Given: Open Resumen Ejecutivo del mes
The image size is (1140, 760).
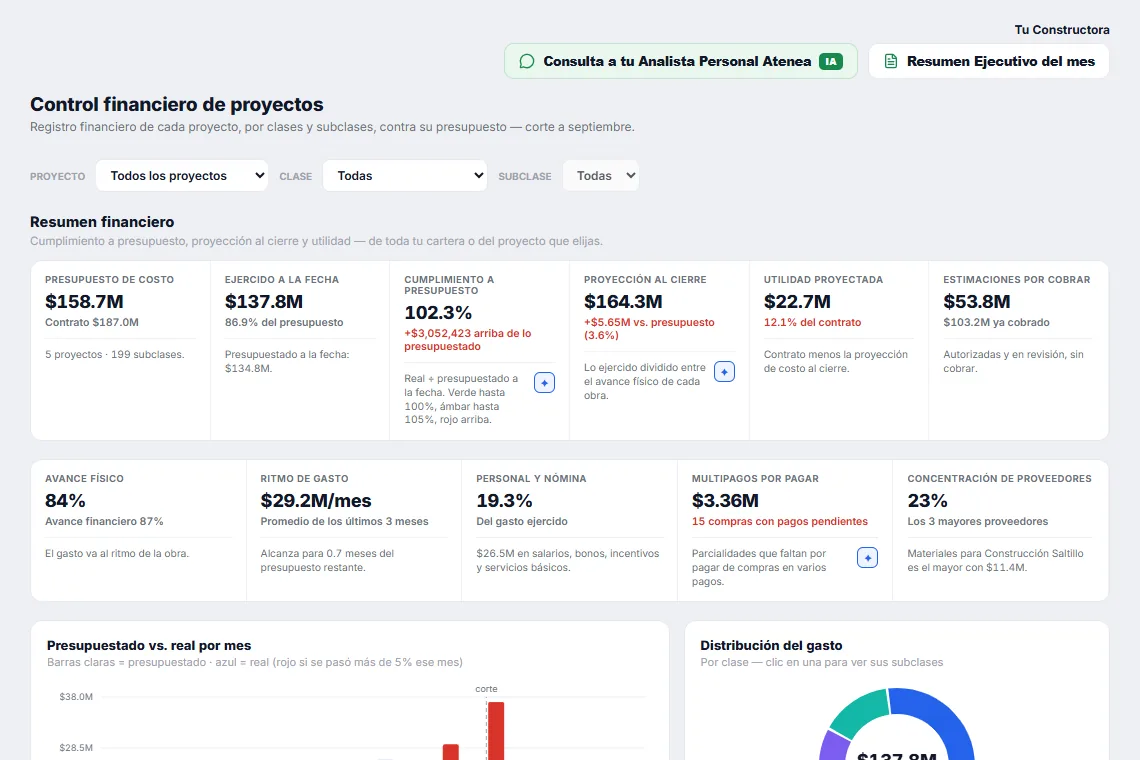Looking at the screenshot, I should [x=989, y=61].
